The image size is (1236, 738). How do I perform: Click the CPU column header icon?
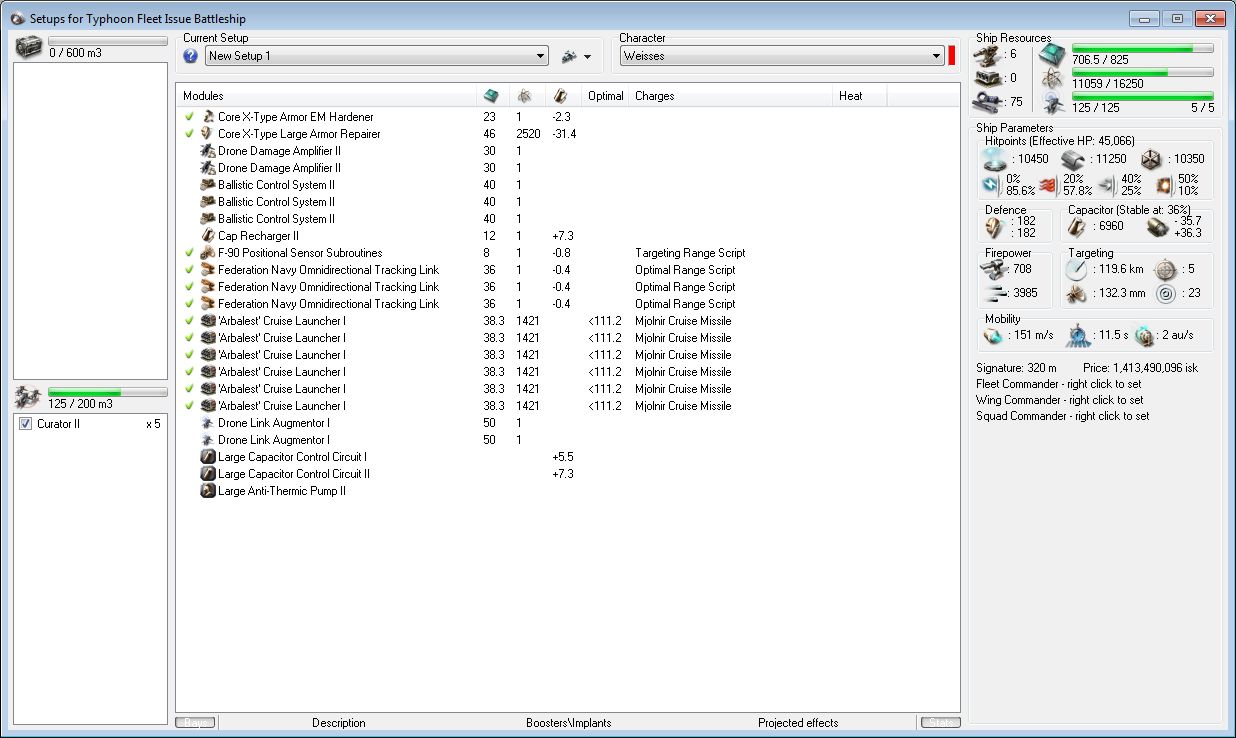[490, 96]
